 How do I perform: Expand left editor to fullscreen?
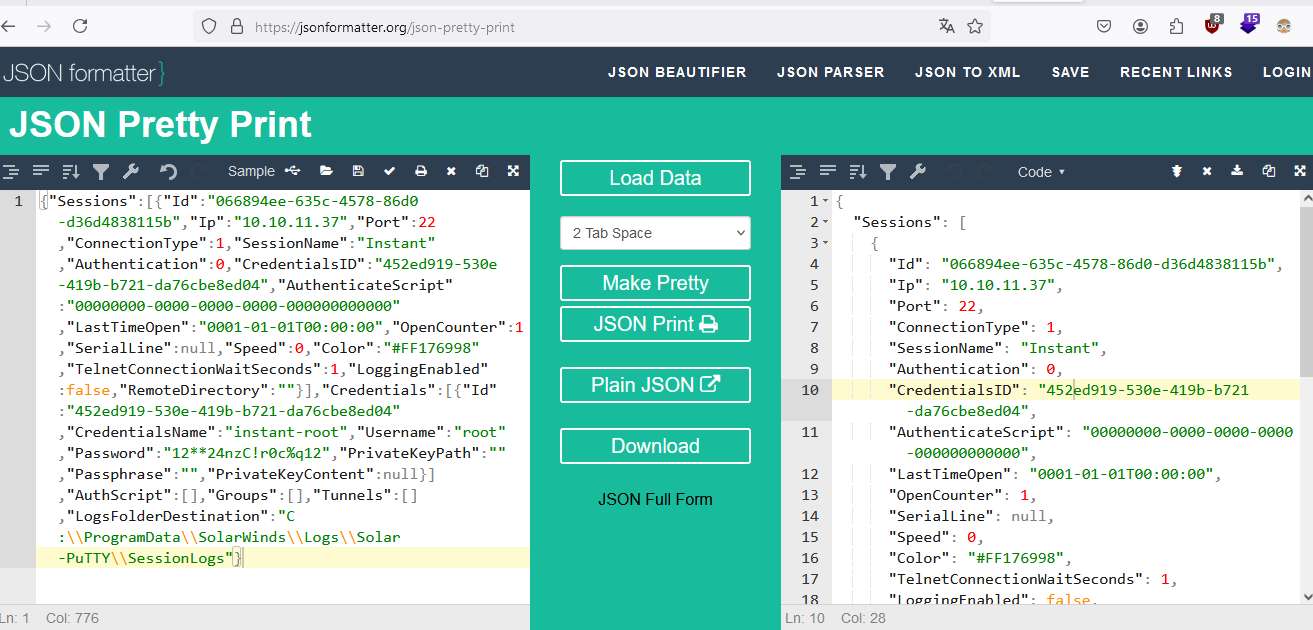point(513,171)
